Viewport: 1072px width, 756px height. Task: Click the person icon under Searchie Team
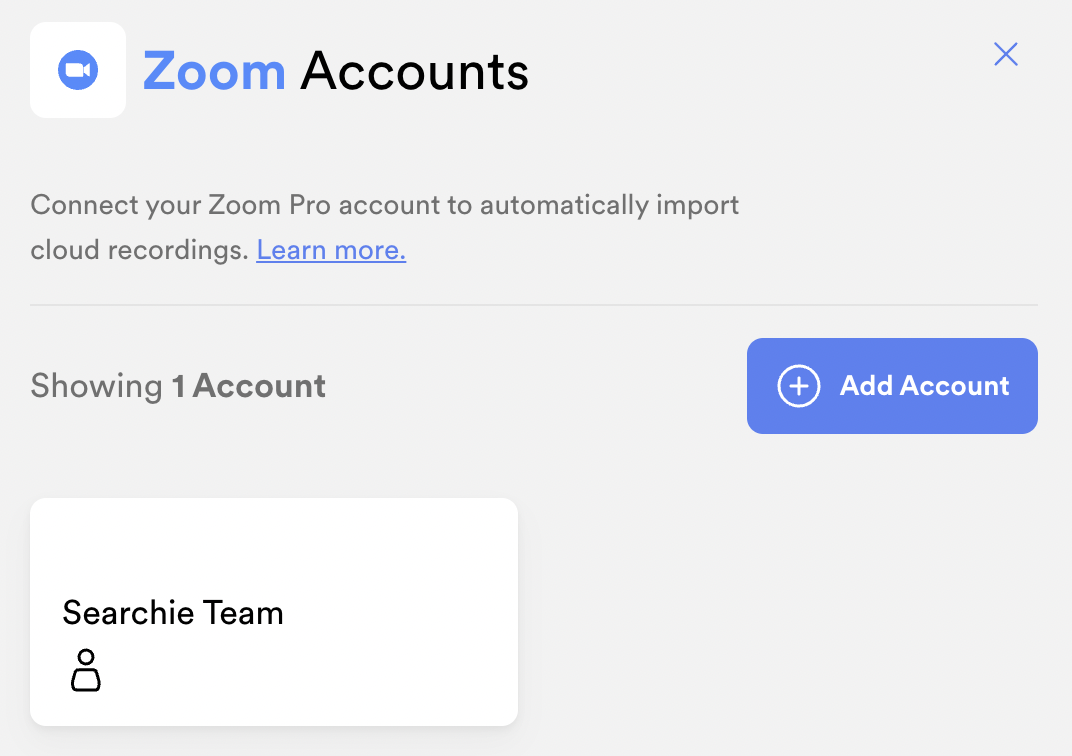[x=86, y=671]
